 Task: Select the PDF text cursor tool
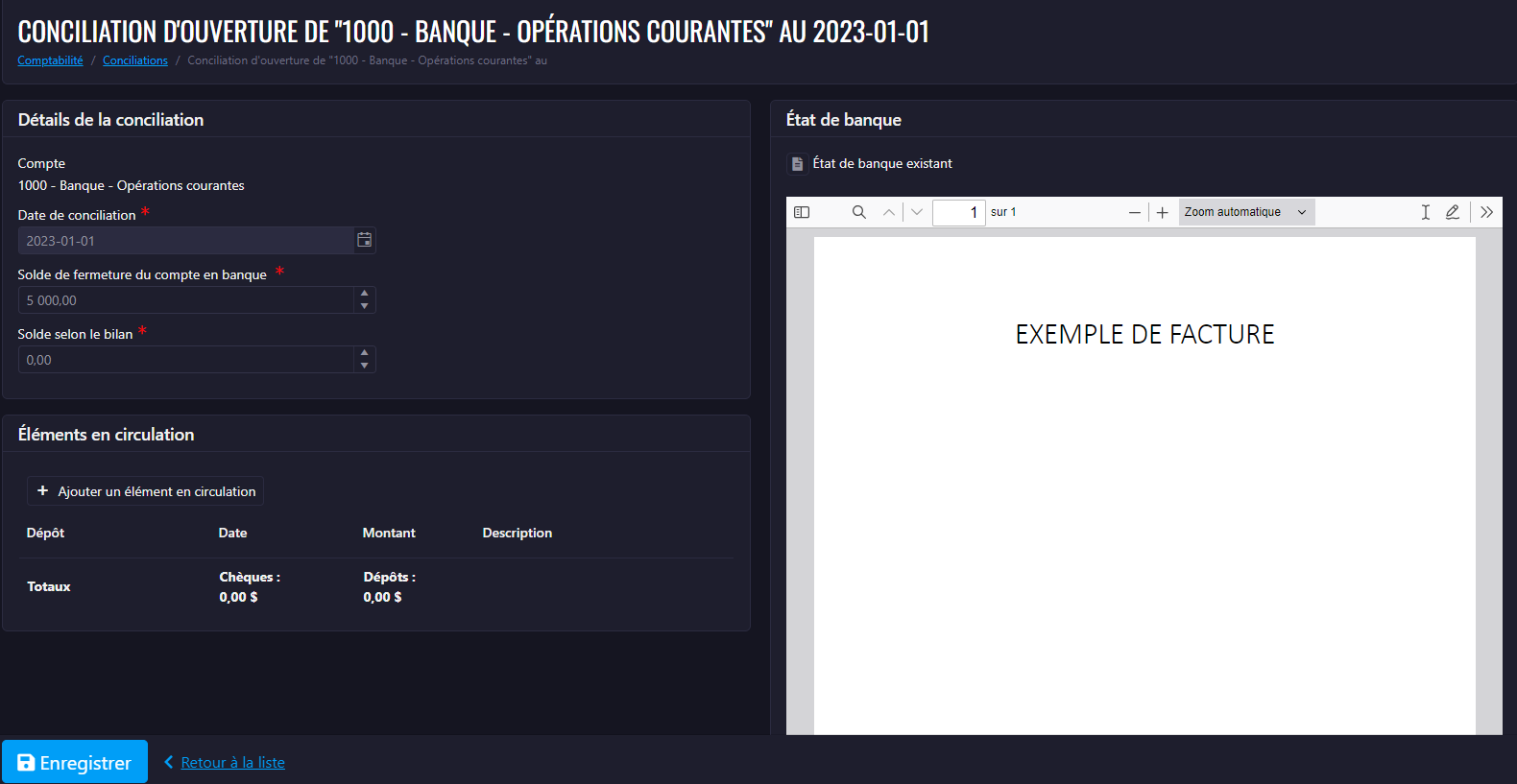point(1426,212)
